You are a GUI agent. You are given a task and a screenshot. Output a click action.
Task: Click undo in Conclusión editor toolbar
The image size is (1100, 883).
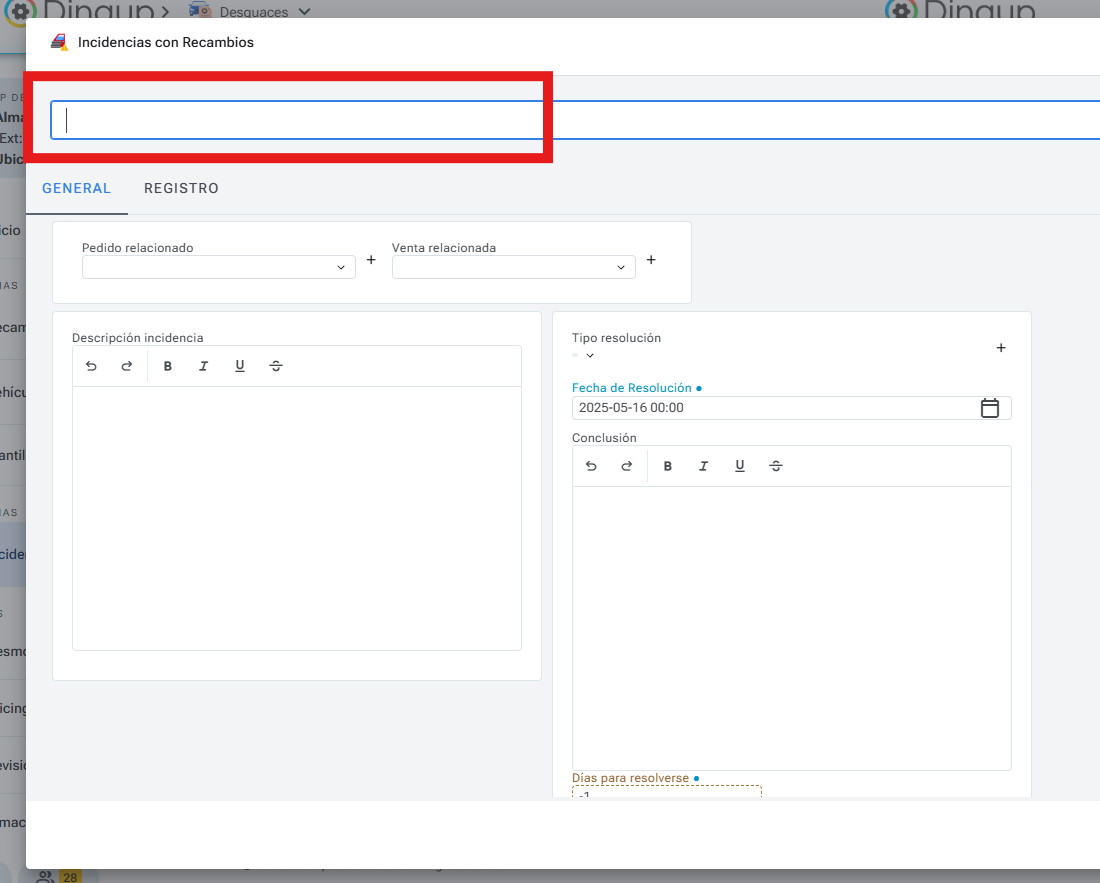(x=591, y=466)
